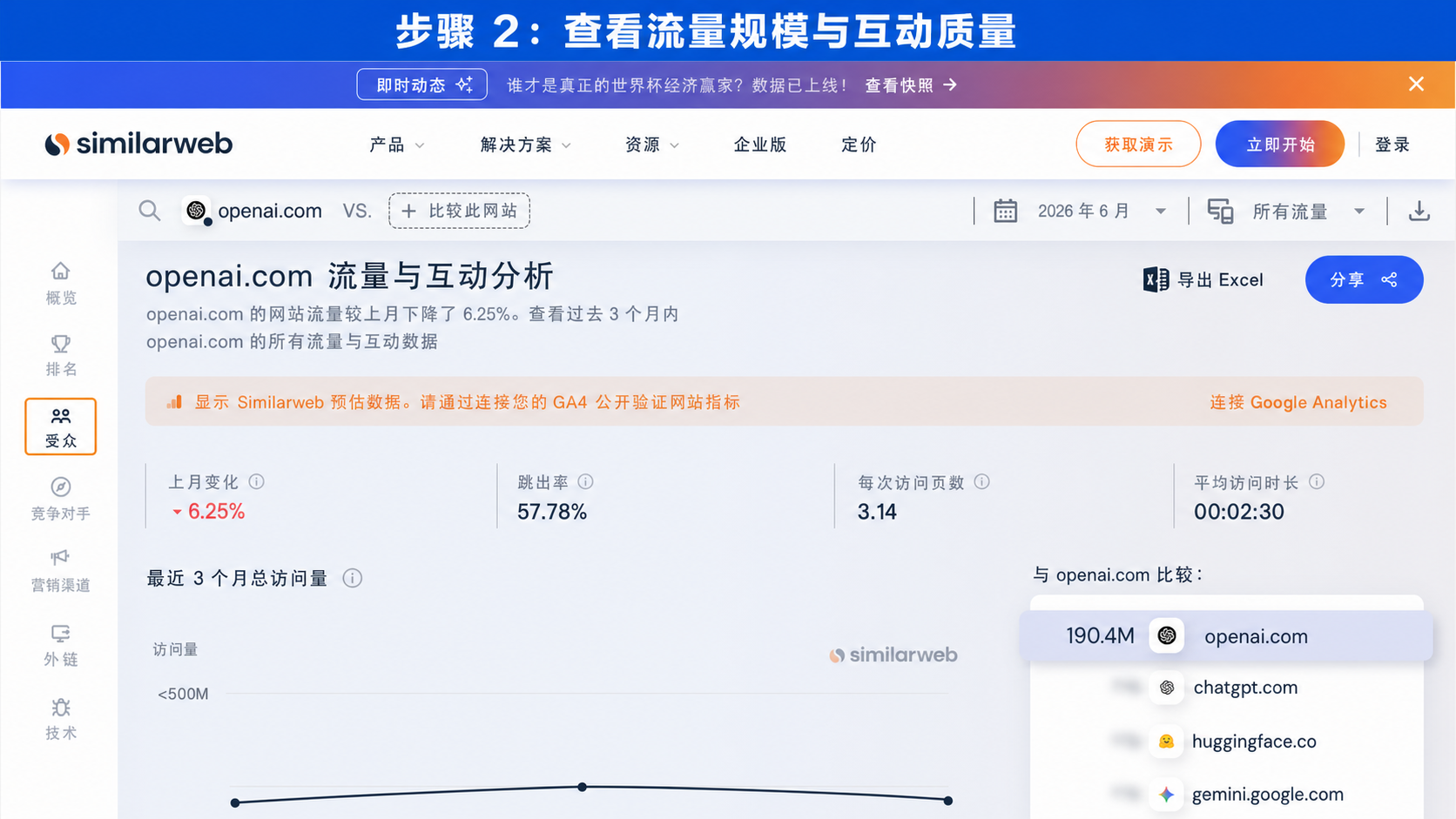
Task: Close the top promotional banner
Action: [x=1416, y=84]
